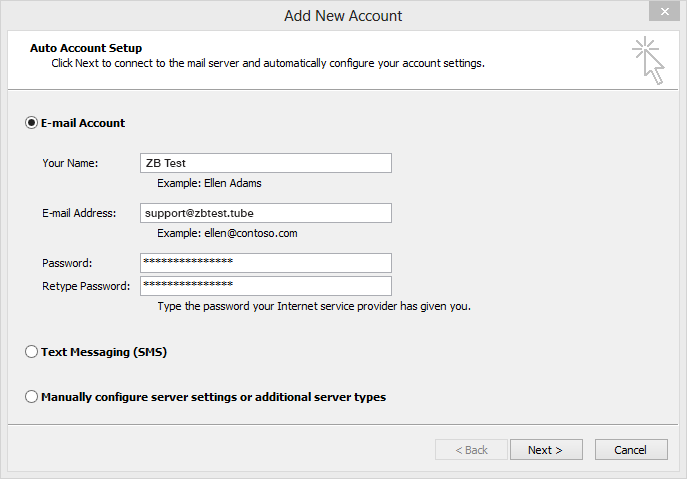Focus the E-mail Address input field

click(x=265, y=213)
